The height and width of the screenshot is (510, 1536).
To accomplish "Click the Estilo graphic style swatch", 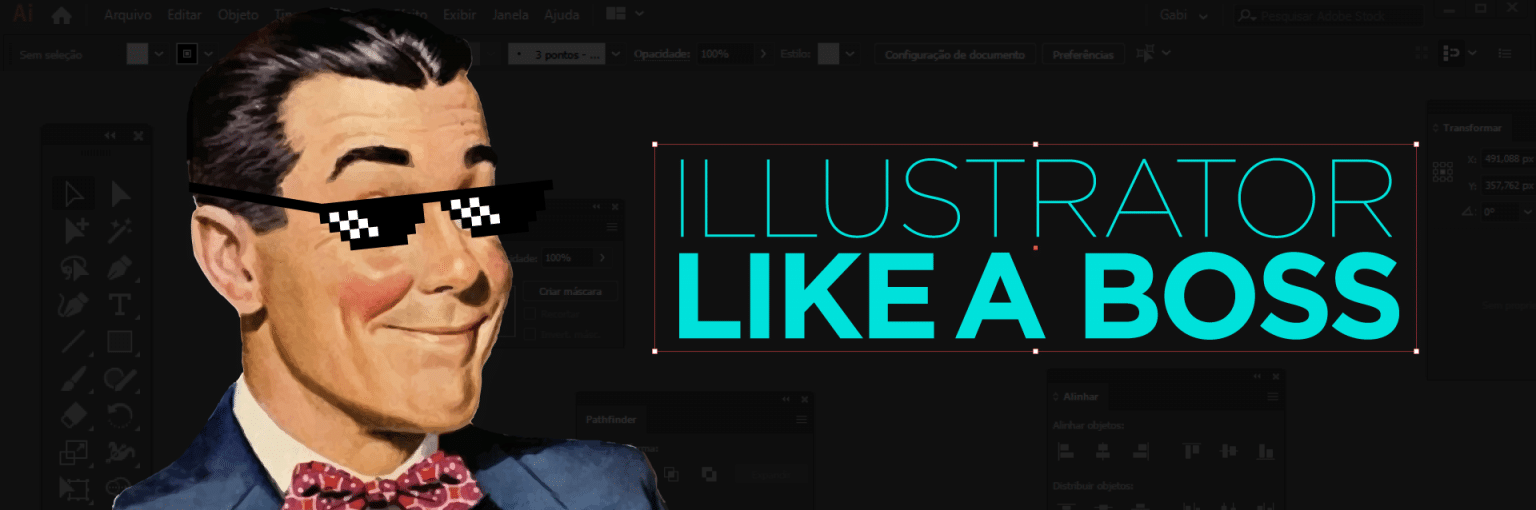I will coord(828,54).
